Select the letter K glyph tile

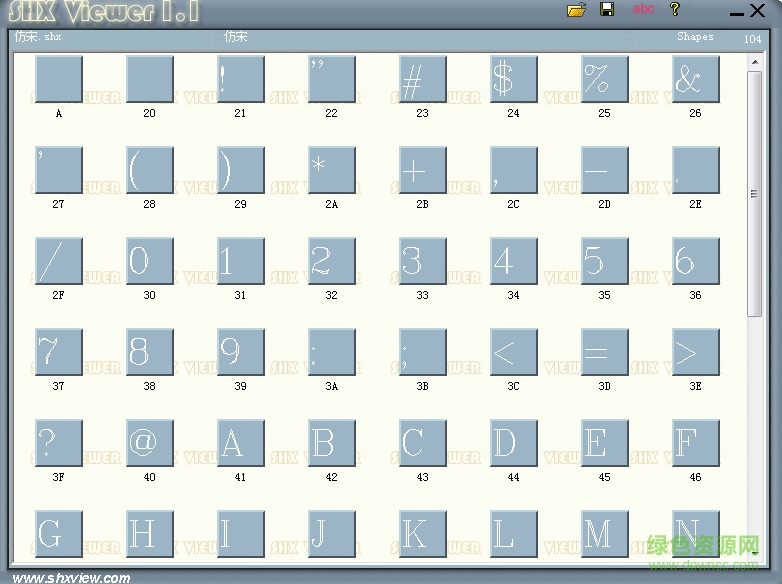click(423, 534)
